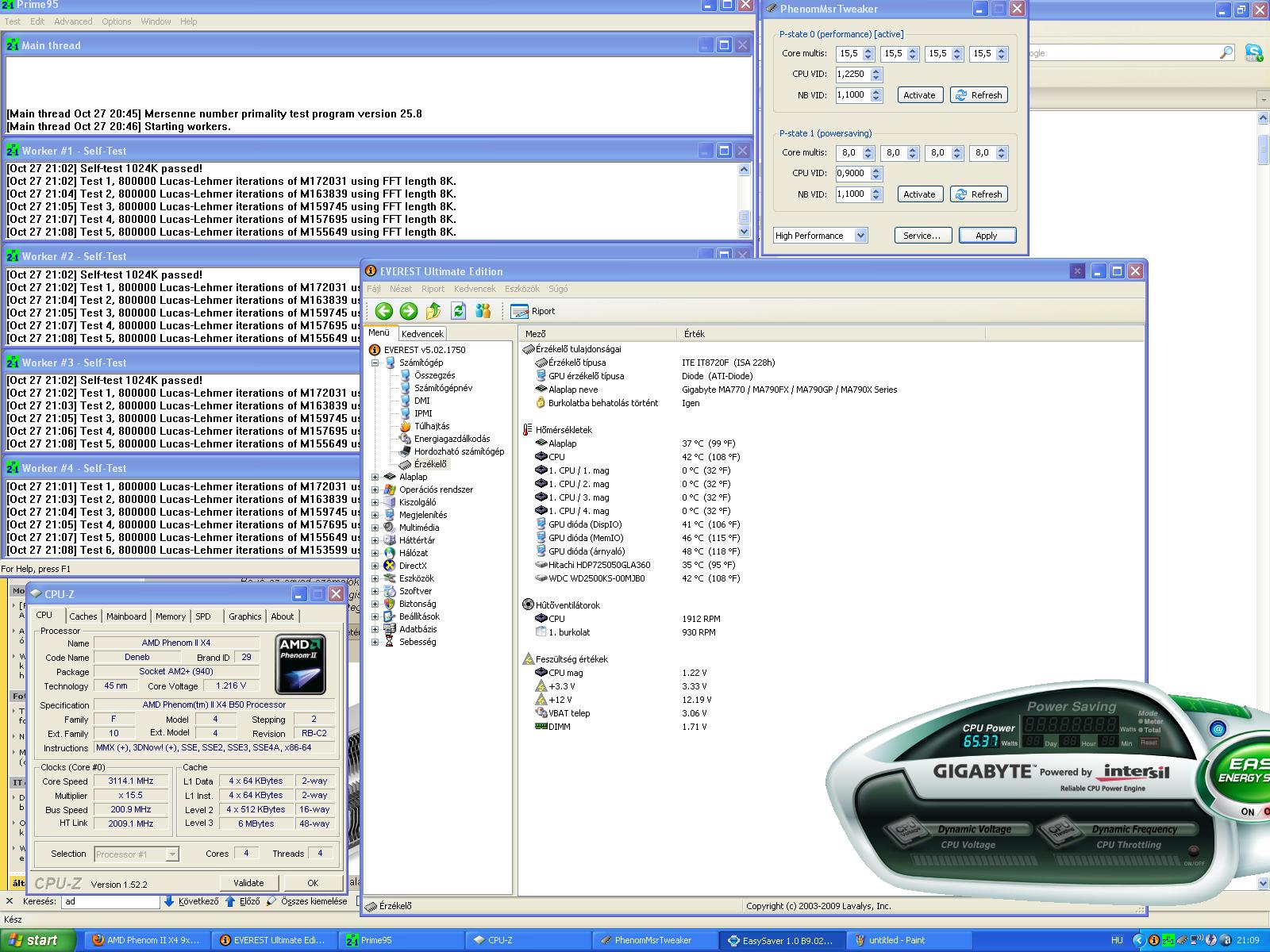Click the blue @ icon in EasySaver

pos(1218,728)
